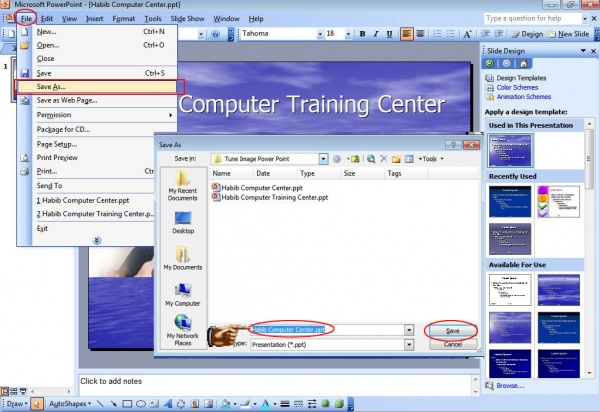Click Save button in Save As dialog
Viewport: 600px width, 412px height.
453,331
